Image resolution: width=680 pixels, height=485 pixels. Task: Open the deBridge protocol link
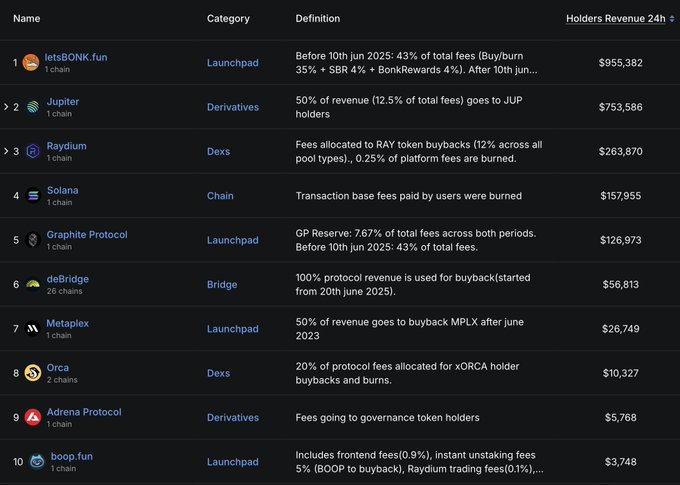coord(68,279)
